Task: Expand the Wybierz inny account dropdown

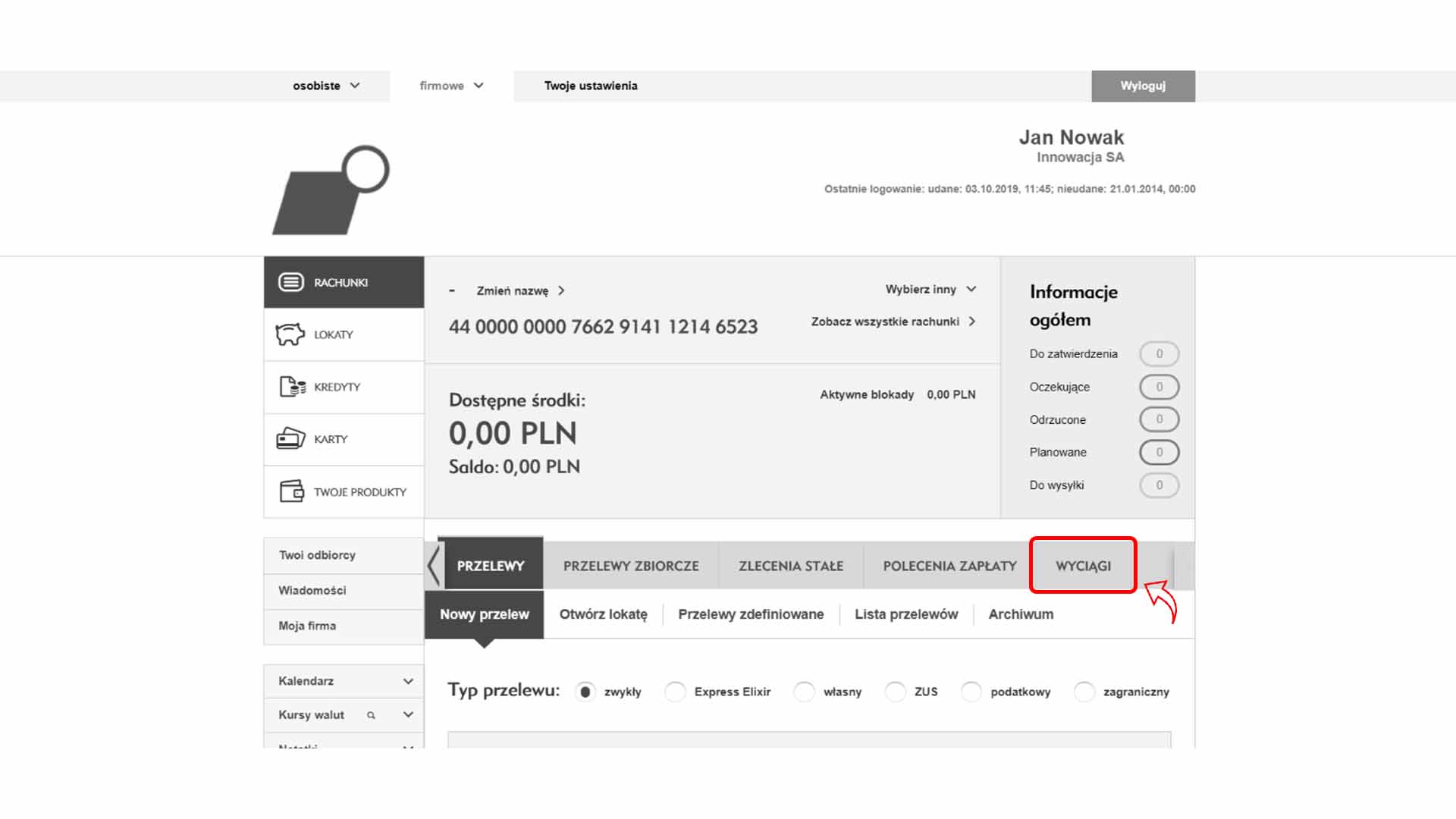Action: pyautogui.click(x=930, y=290)
